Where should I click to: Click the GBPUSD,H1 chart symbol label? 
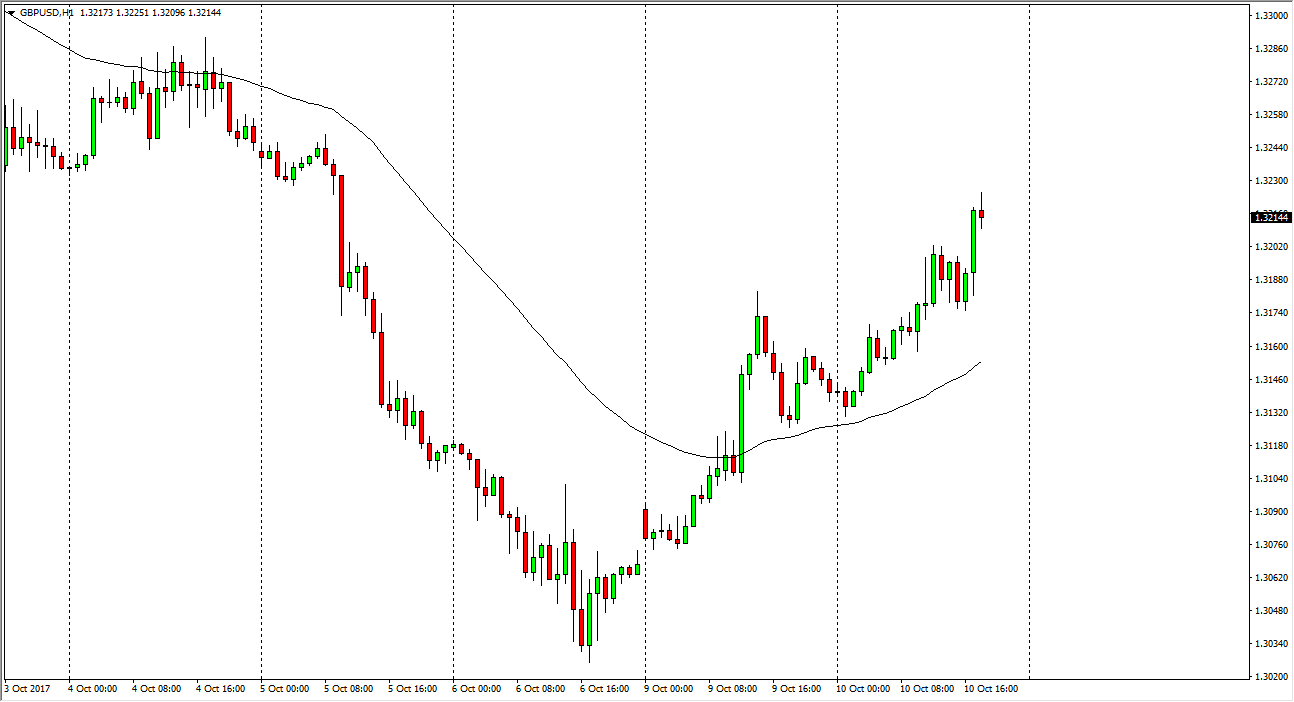pyautogui.click(x=47, y=13)
